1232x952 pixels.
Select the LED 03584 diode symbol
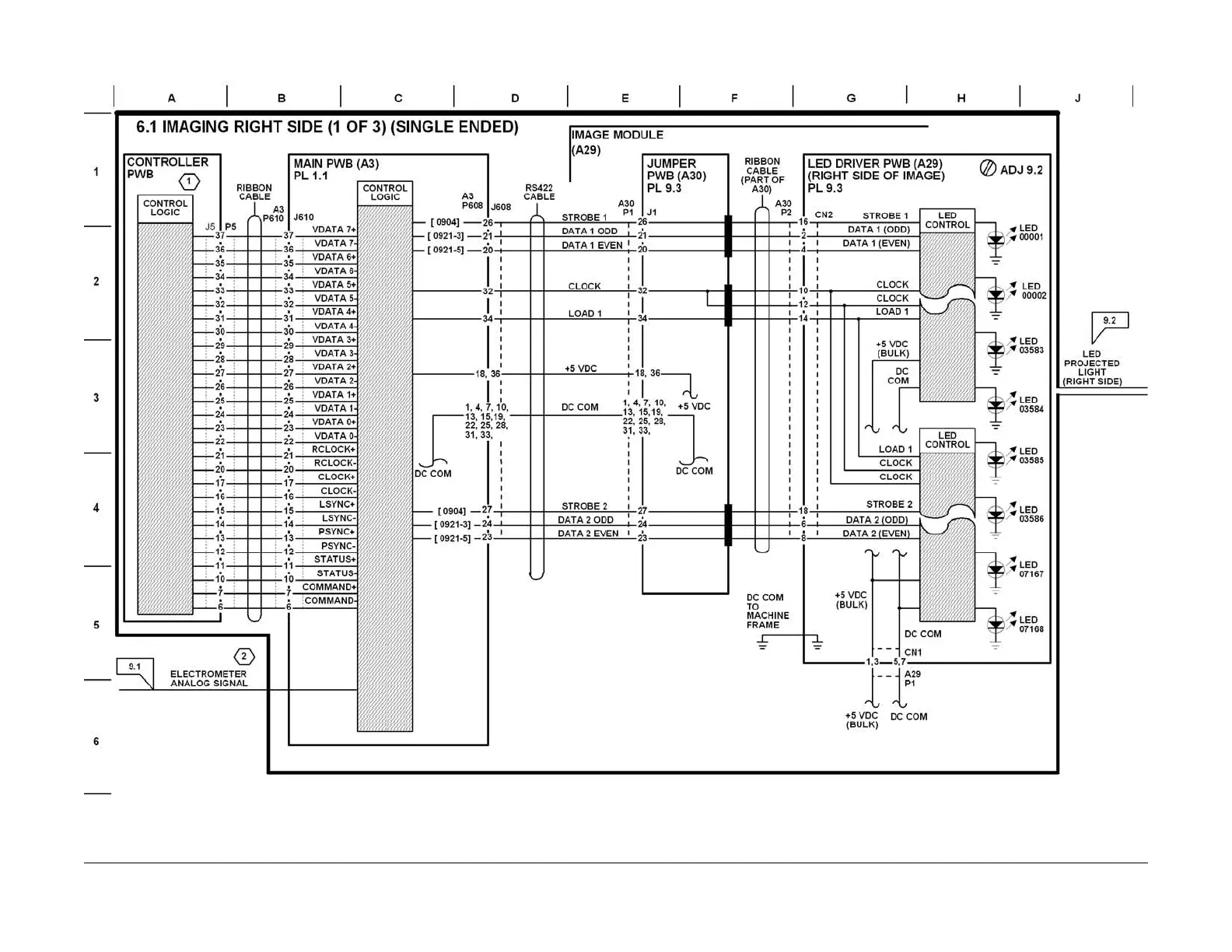pyautogui.click(x=996, y=405)
